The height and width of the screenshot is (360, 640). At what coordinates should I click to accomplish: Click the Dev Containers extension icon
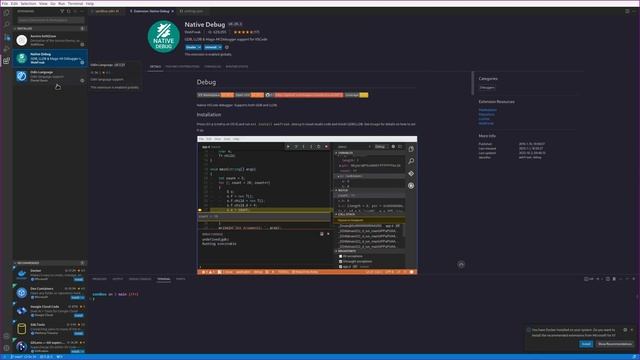22,292
